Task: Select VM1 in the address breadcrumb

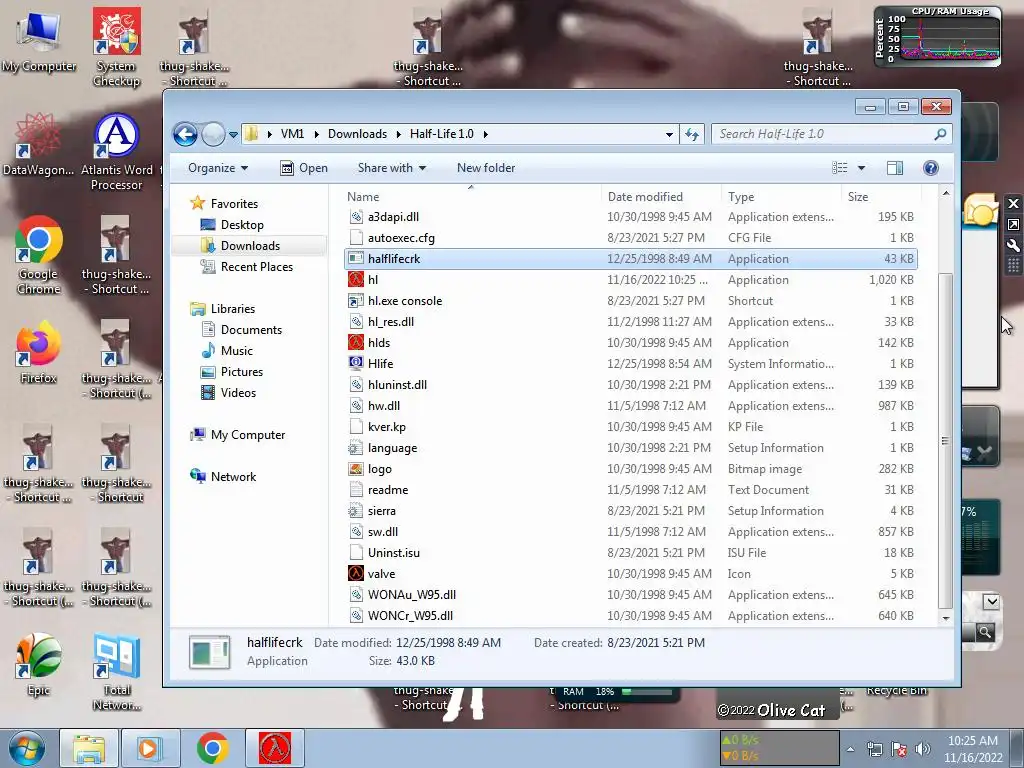Action: (x=292, y=134)
